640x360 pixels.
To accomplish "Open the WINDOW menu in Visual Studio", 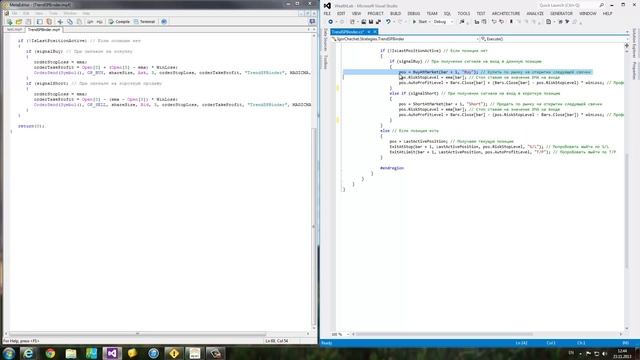I will click(588, 13).
